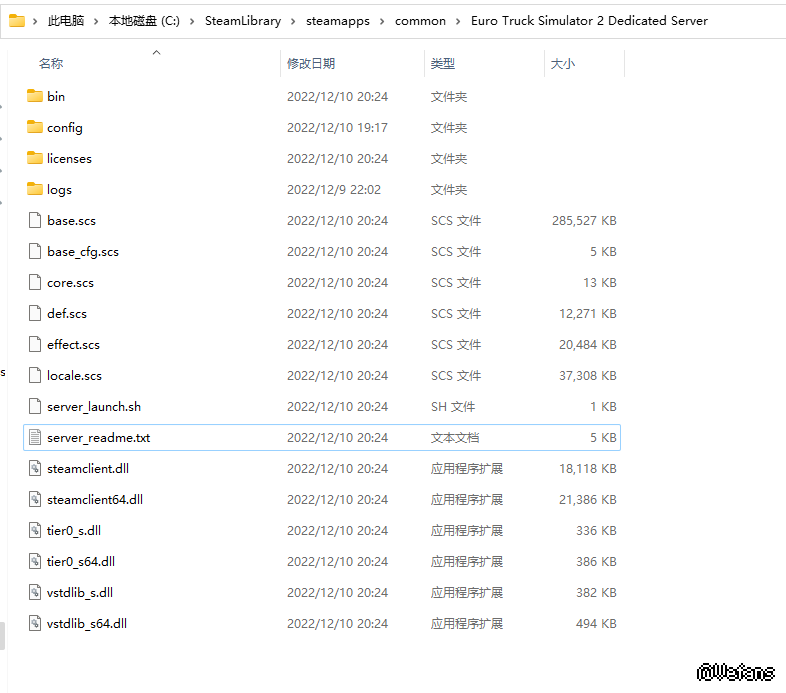
Task: Select the steamclient.dll file name
Action: coord(88,469)
